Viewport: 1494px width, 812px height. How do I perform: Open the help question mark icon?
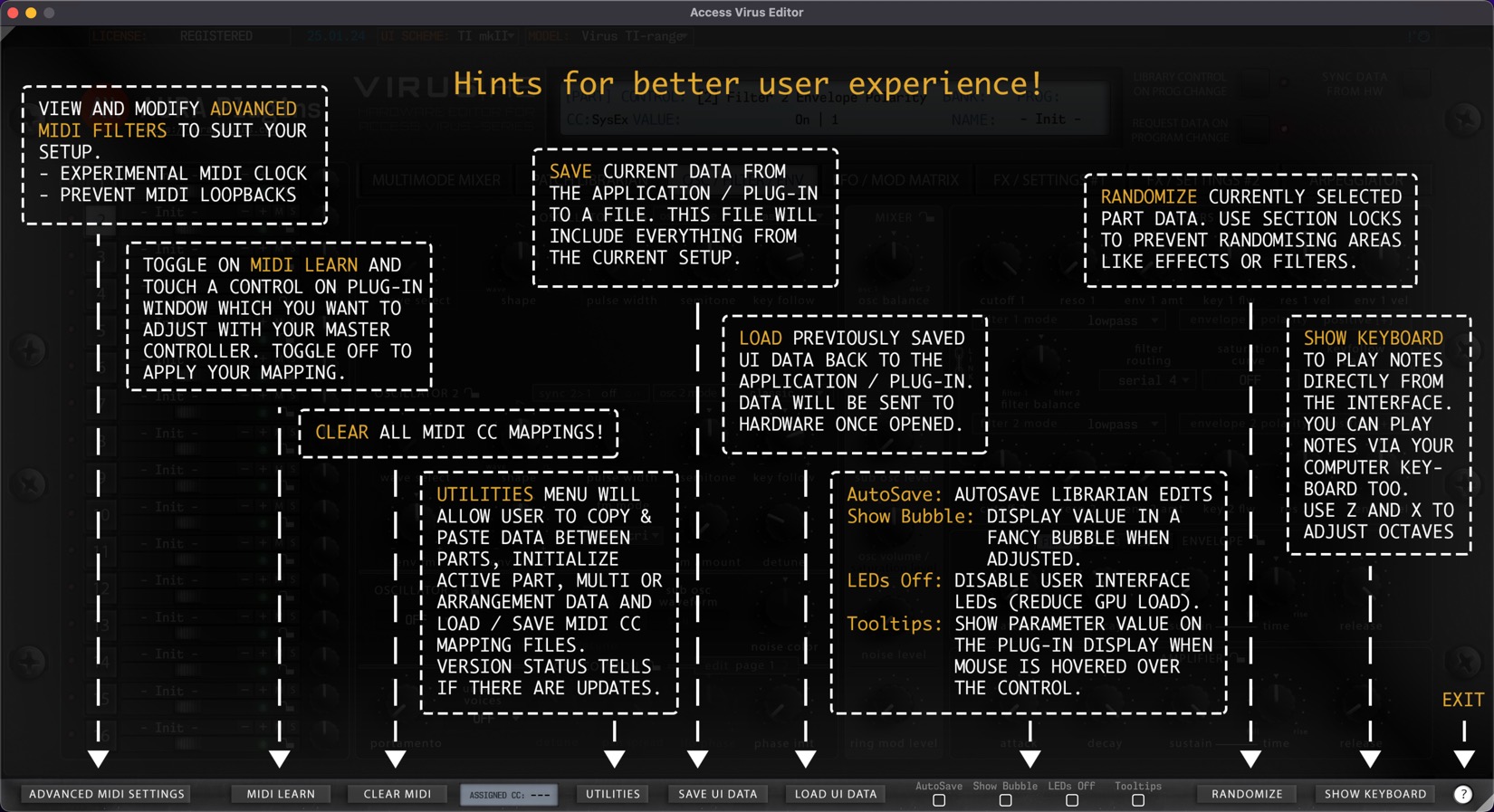click(1462, 794)
